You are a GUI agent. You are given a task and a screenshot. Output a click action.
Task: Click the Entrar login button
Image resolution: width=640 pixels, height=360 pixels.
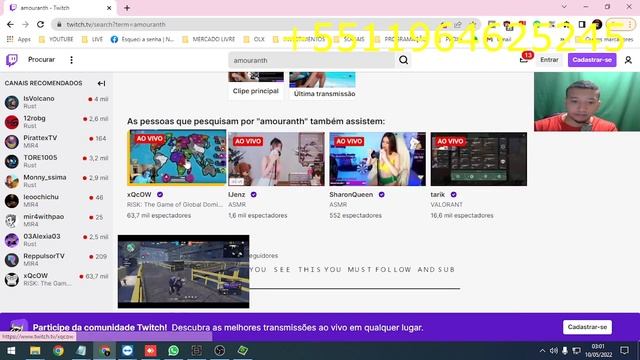549,60
